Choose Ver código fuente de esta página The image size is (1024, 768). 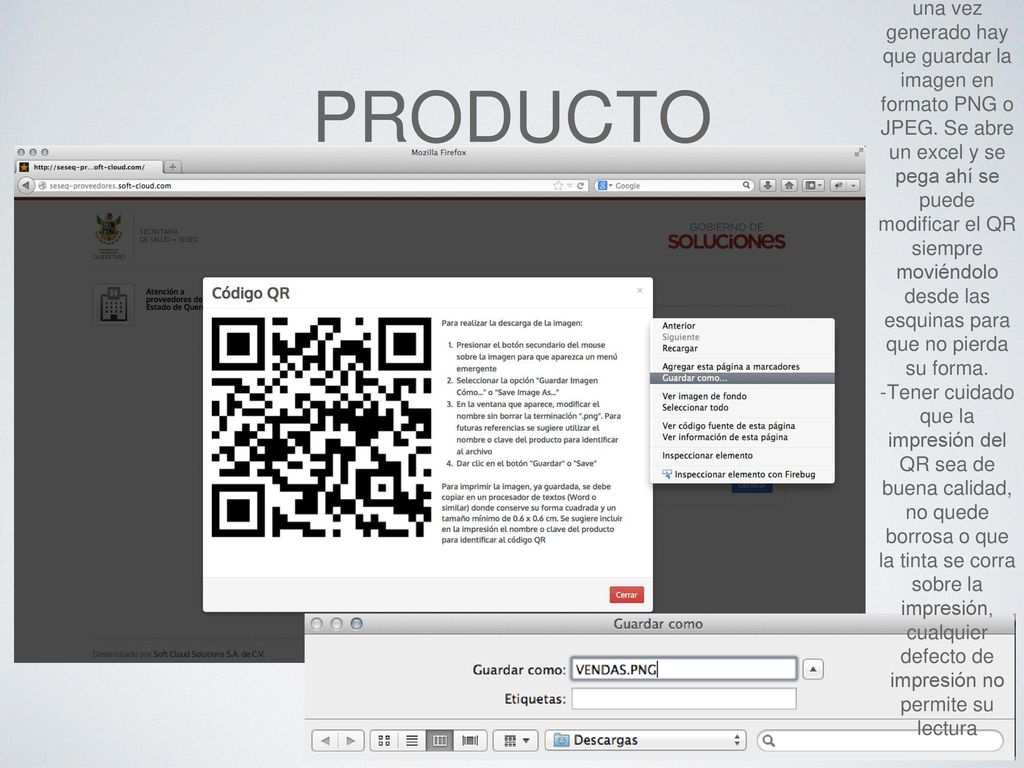click(x=728, y=425)
